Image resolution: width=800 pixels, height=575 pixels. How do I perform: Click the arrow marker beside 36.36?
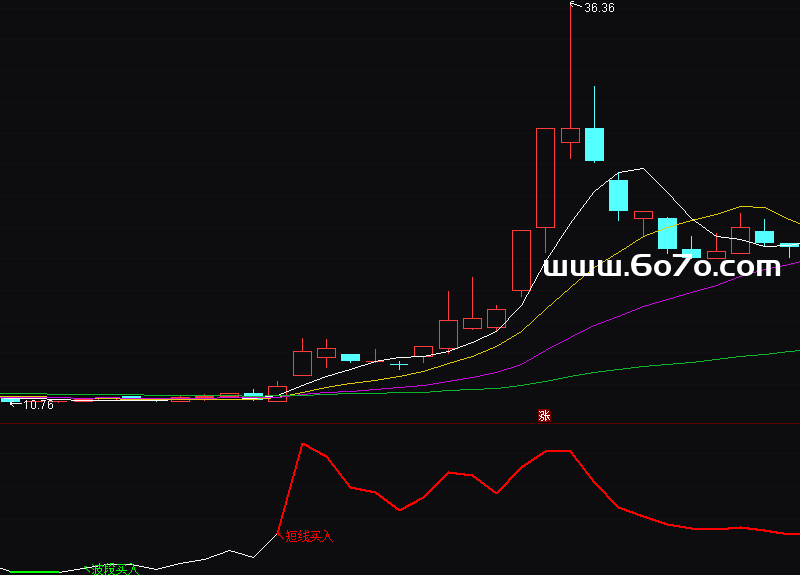tap(574, 6)
